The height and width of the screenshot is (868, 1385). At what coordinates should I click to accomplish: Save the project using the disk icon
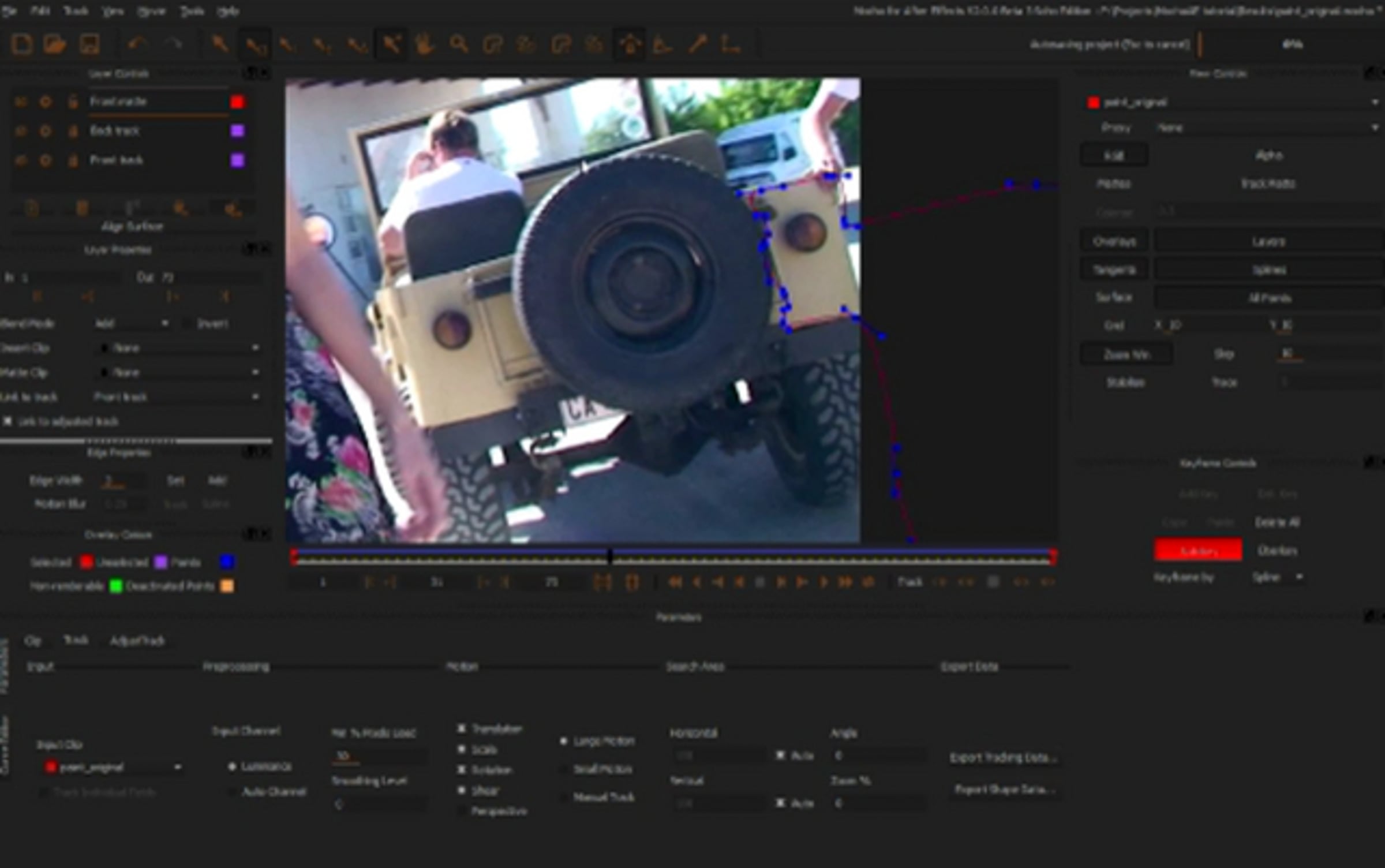89,44
